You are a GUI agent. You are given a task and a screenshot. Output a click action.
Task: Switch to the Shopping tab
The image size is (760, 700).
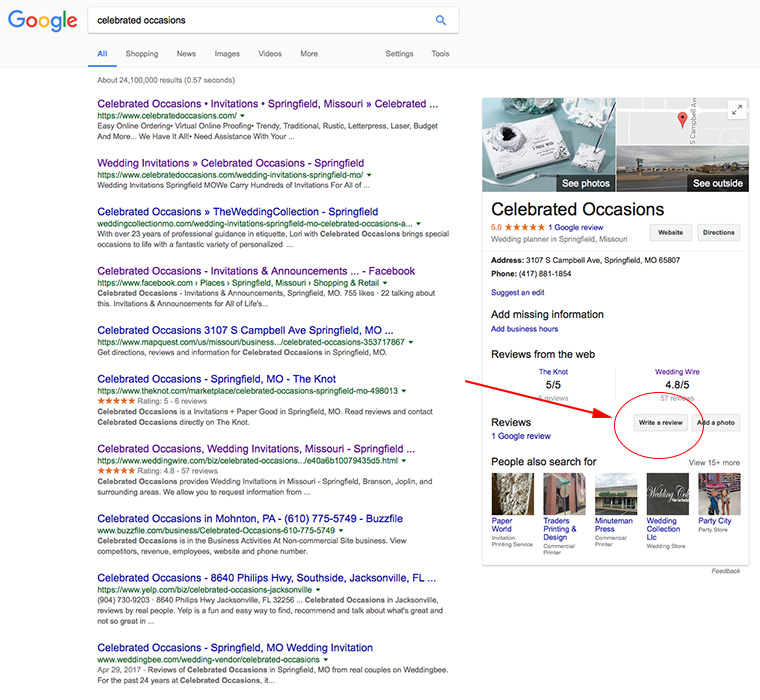pos(142,54)
